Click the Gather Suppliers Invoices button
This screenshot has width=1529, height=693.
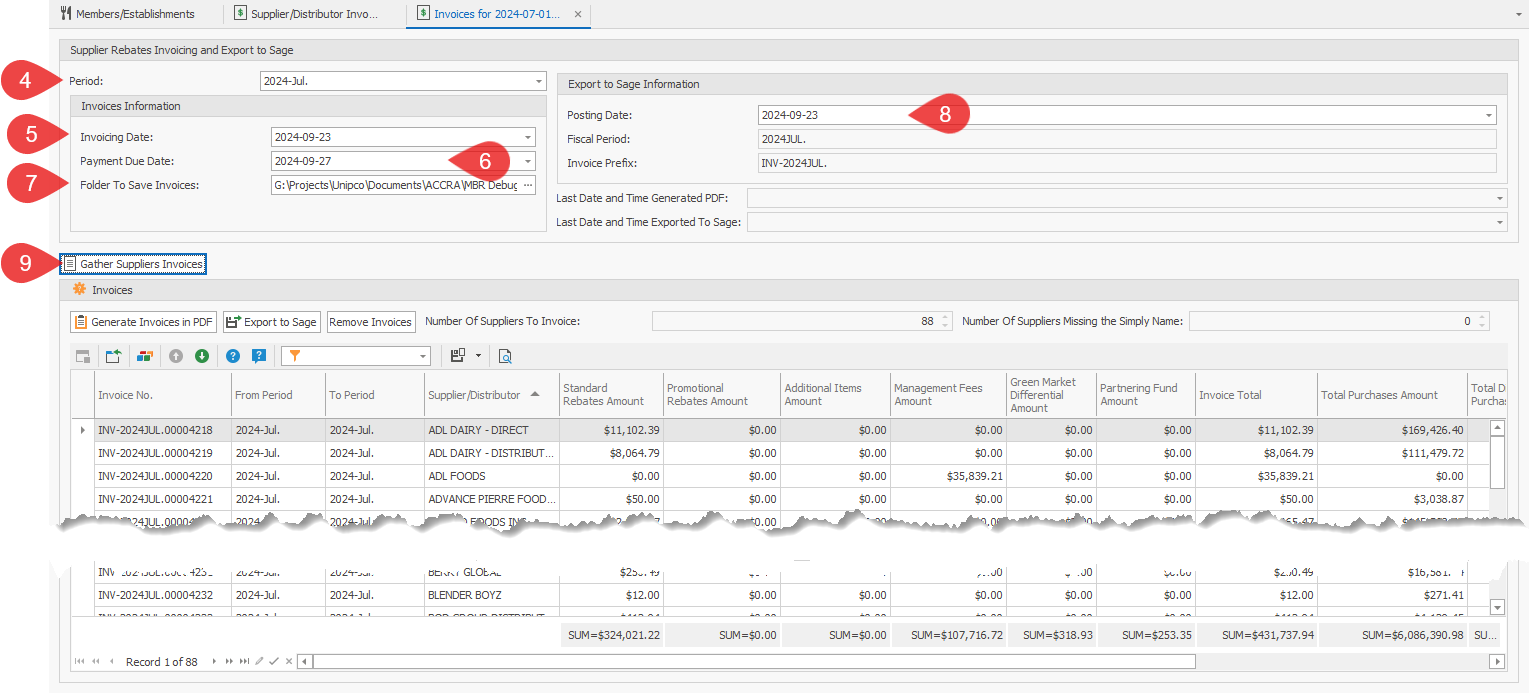click(134, 264)
